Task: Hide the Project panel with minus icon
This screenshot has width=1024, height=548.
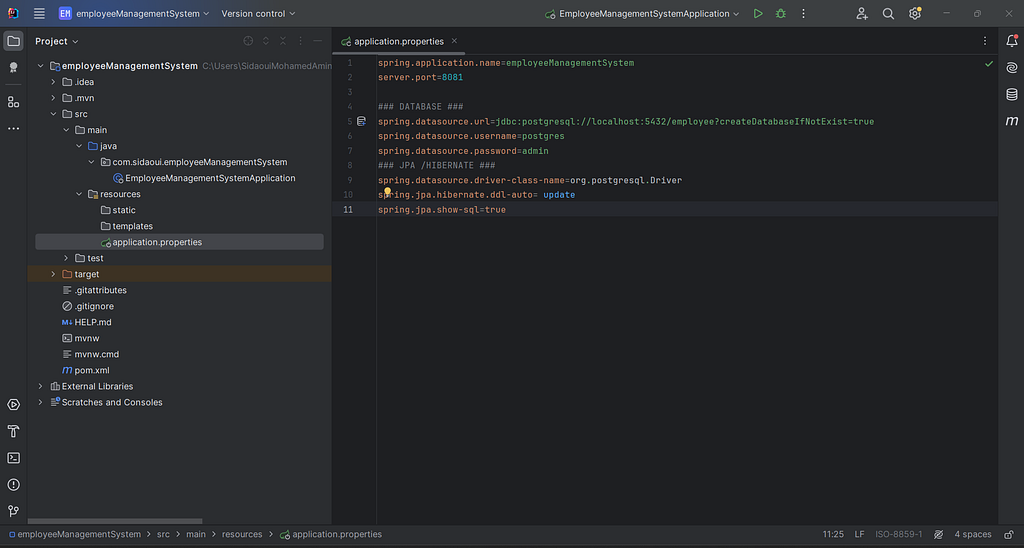Action: (x=318, y=41)
